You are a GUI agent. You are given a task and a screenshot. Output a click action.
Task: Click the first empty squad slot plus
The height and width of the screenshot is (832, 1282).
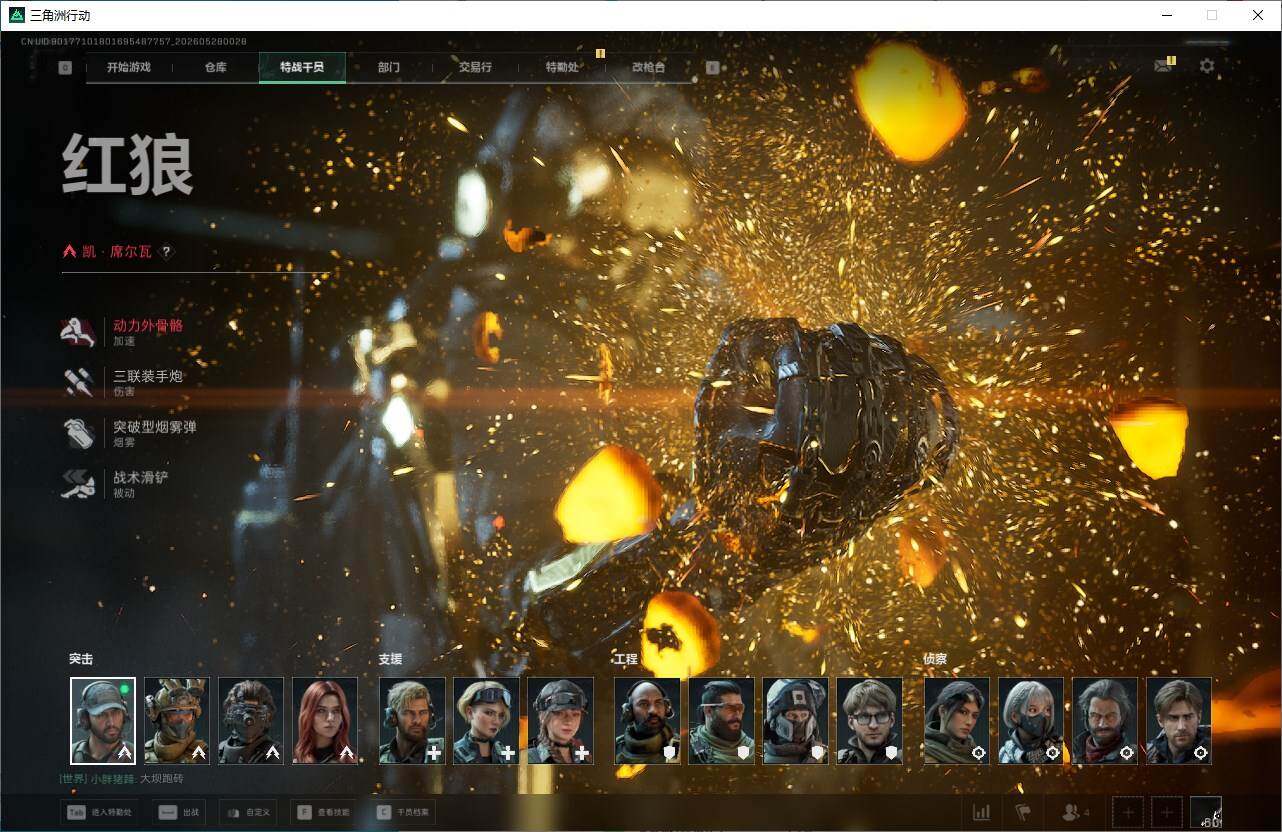pos(1128,813)
